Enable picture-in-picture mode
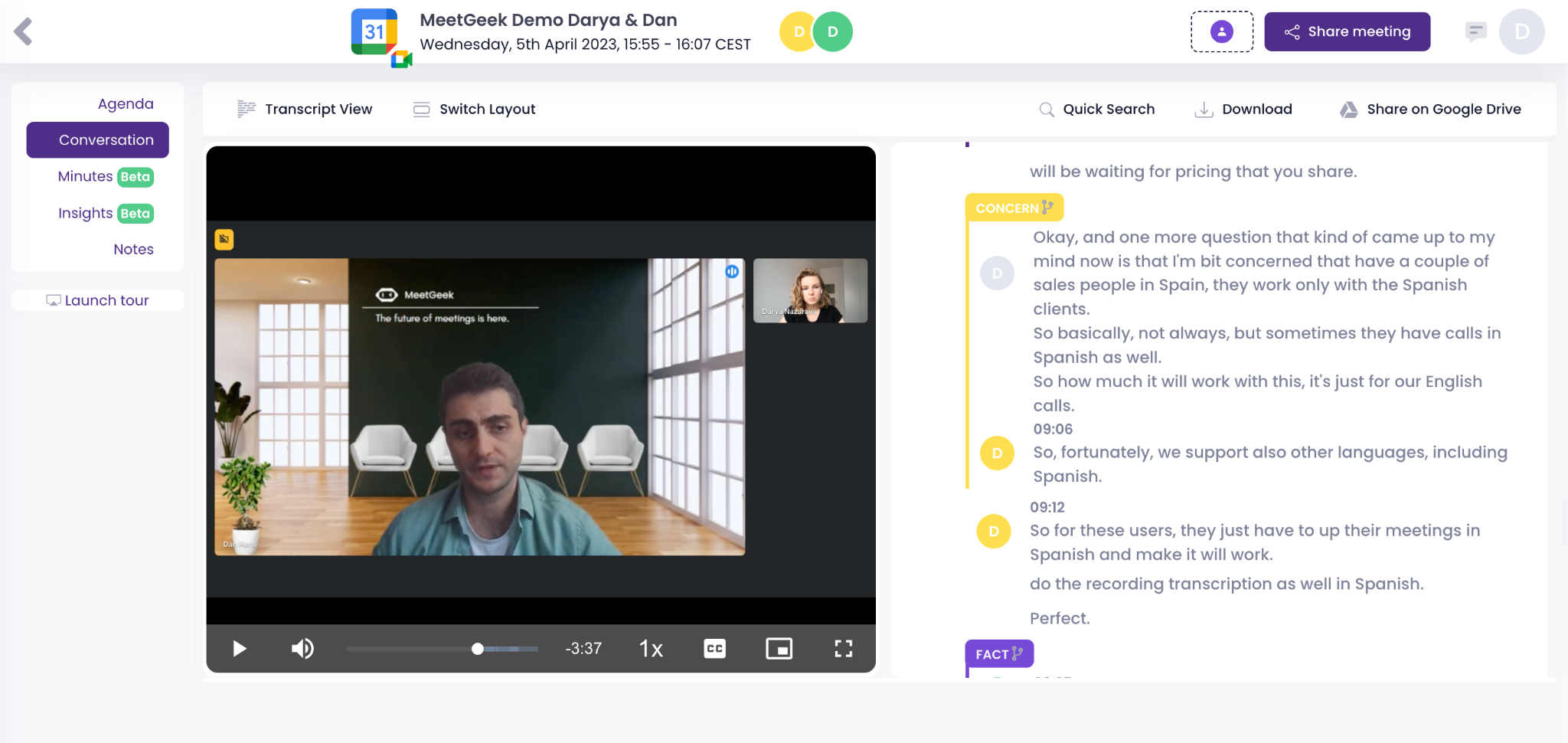 pos(779,649)
